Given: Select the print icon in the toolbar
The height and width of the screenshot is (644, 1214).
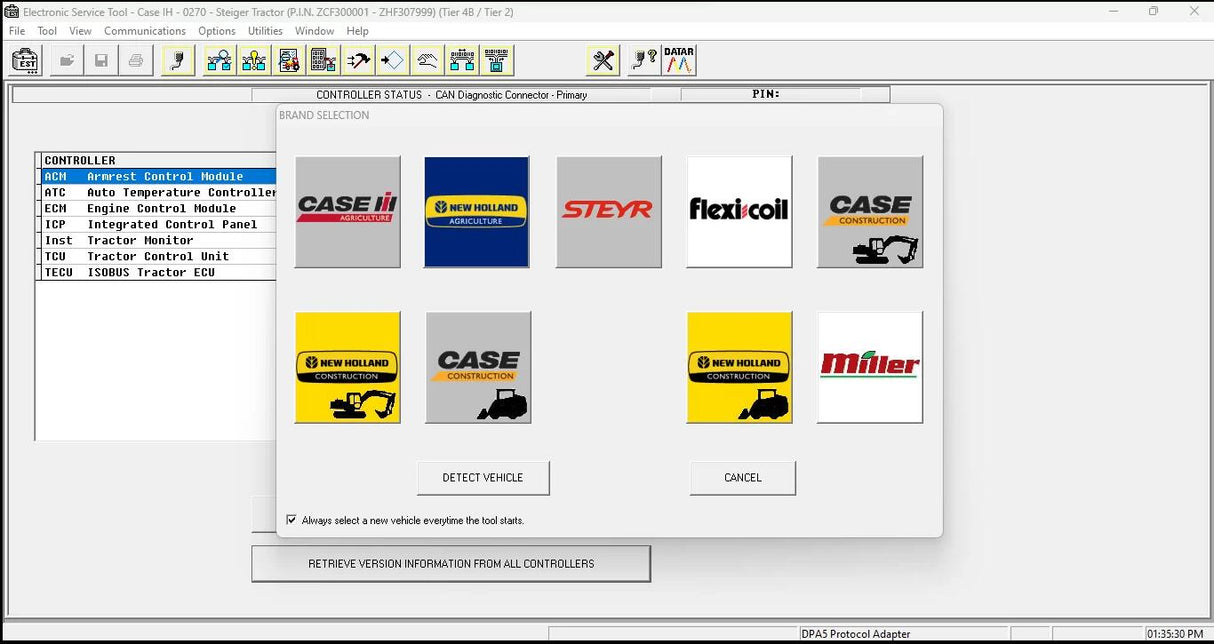Looking at the screenshot, I should [x=133, y=60].
